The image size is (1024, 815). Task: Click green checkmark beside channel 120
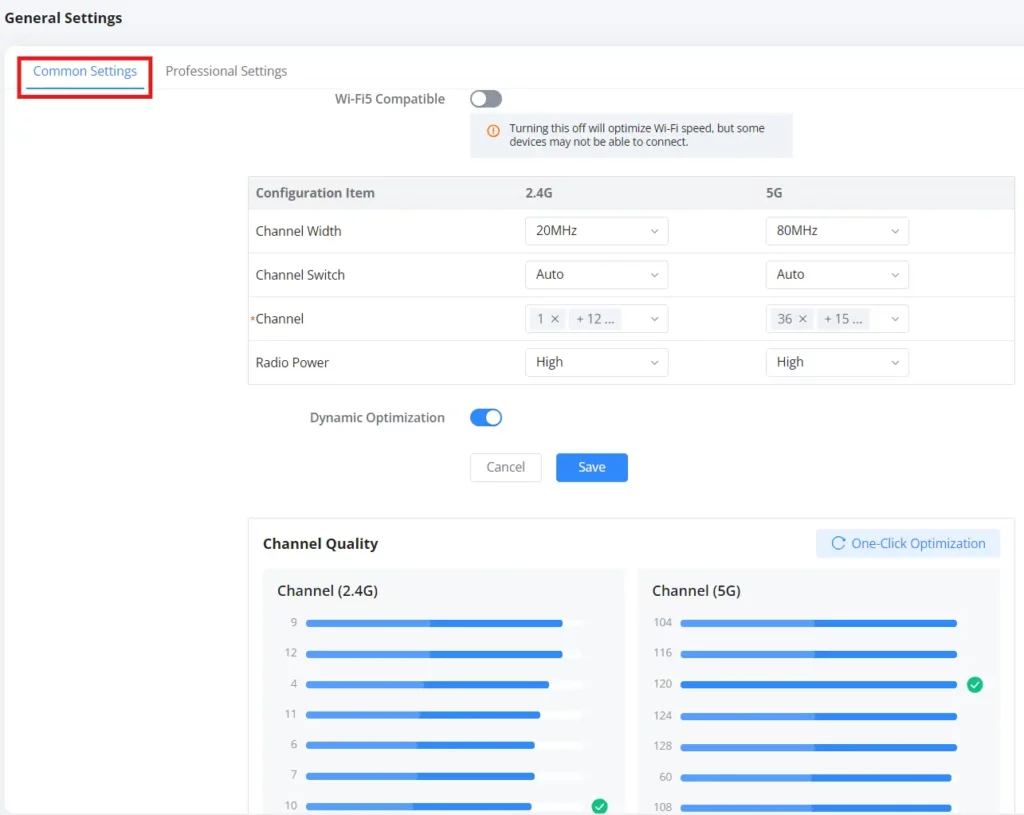(x=974, y=685)
